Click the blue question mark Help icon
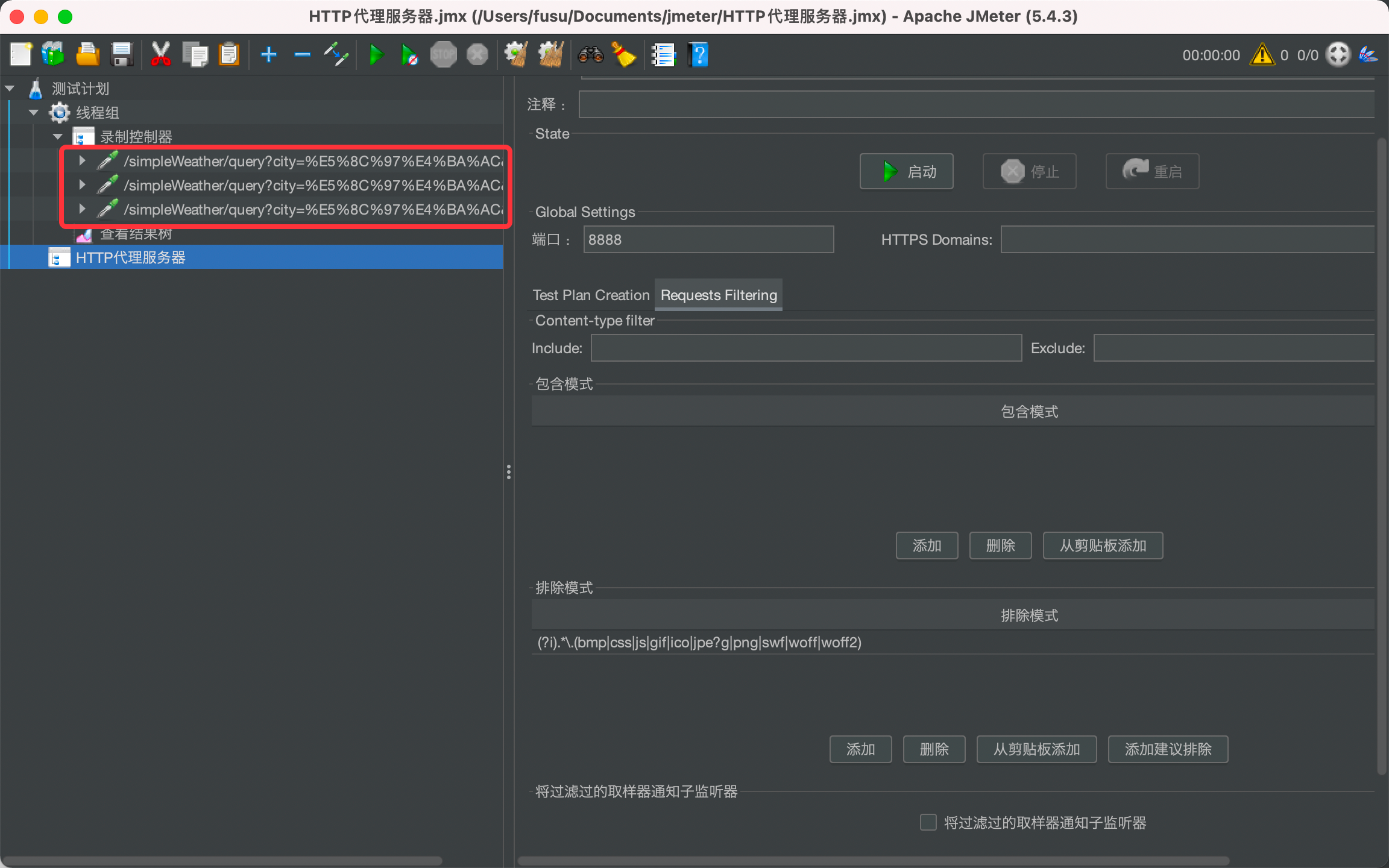1389x868 pixels. pyautogui.click(x=698, y=55)
